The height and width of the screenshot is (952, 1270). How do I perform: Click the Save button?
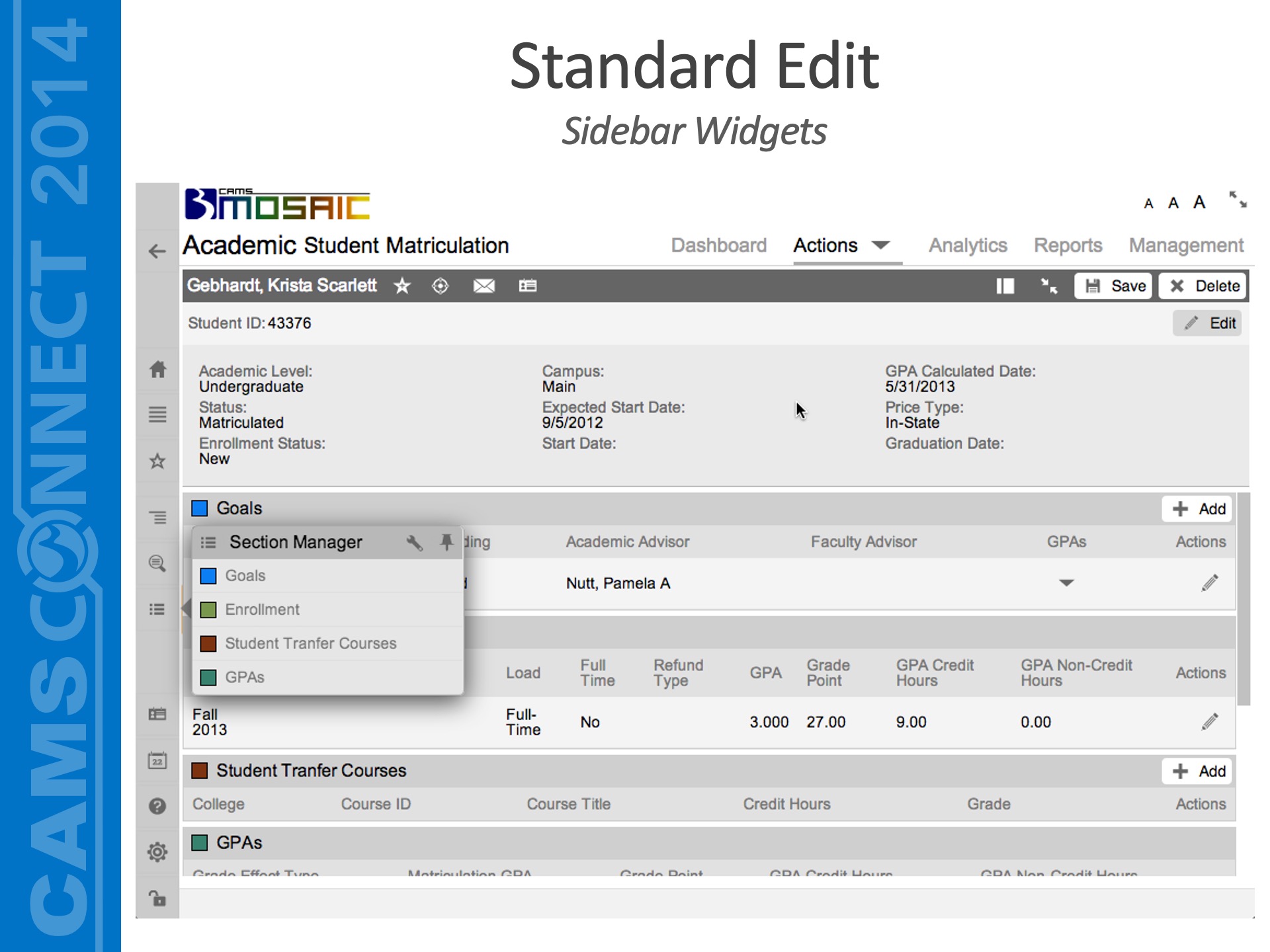[x=1113, y=286]
